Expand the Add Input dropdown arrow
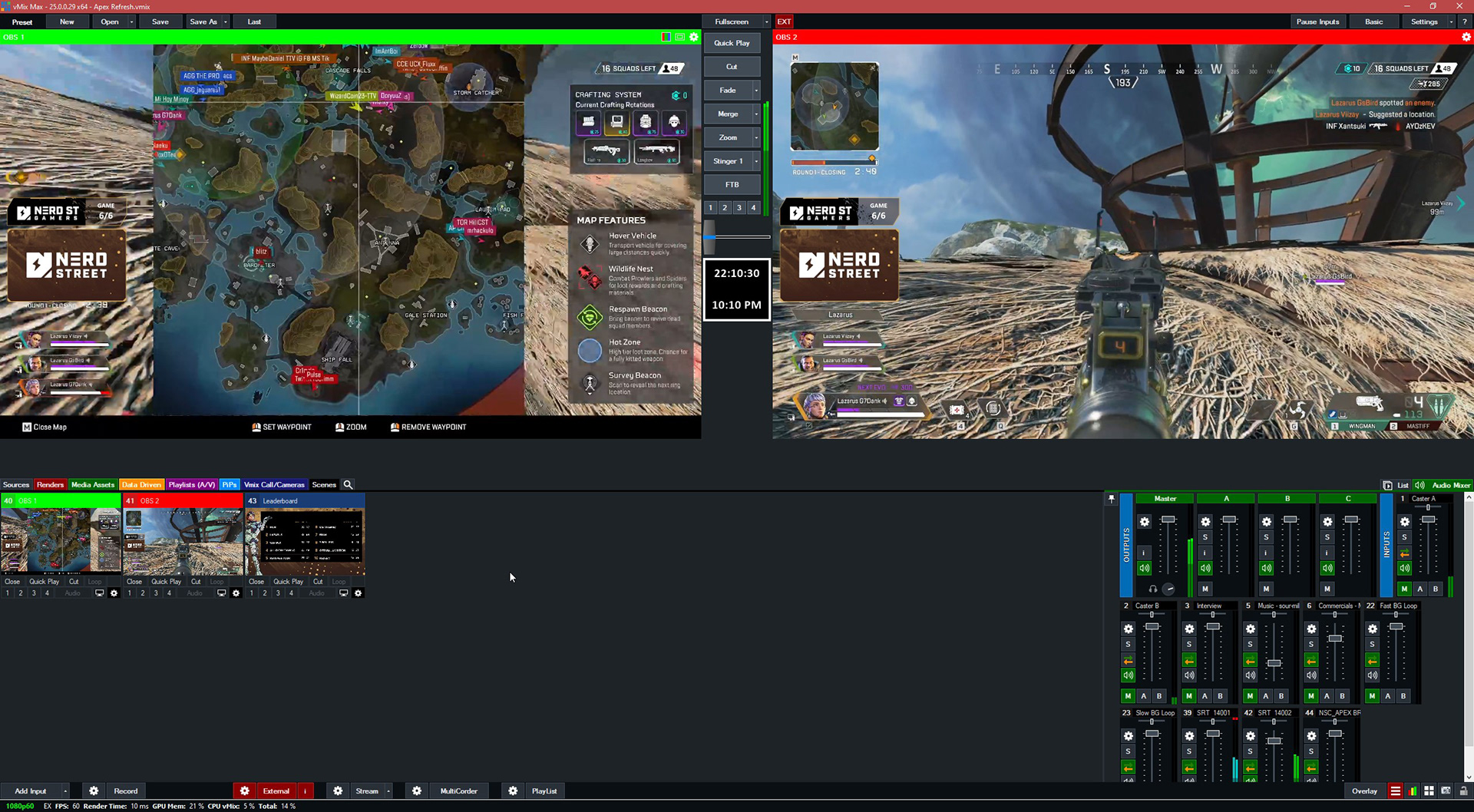1474x812 pixels. coord(65,791)
